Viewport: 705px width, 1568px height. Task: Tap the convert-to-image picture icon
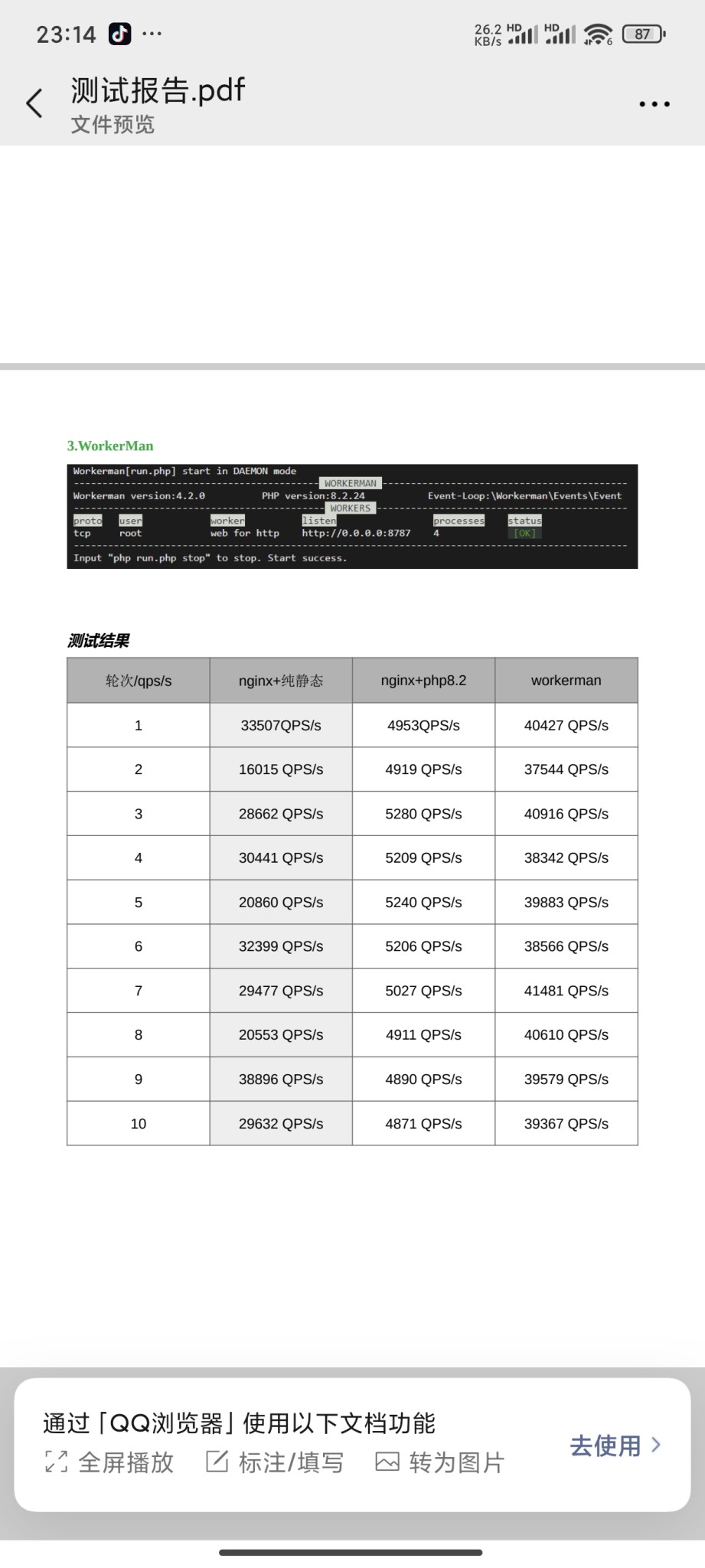387,1462
